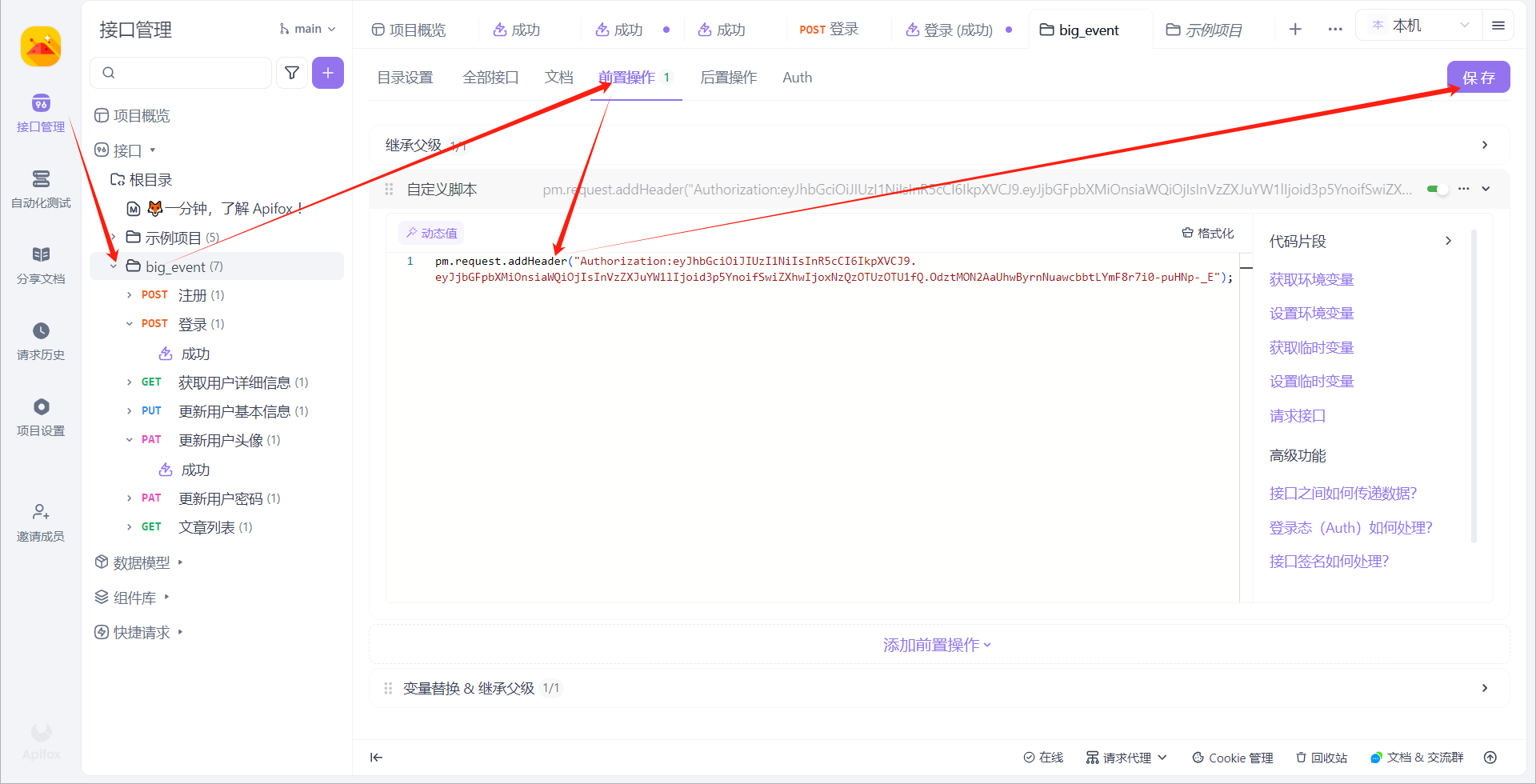The height and width of the screenshot is (784, 1536).
Task: Open the 请求代理 dropdown
Action: pos(1126,758)
